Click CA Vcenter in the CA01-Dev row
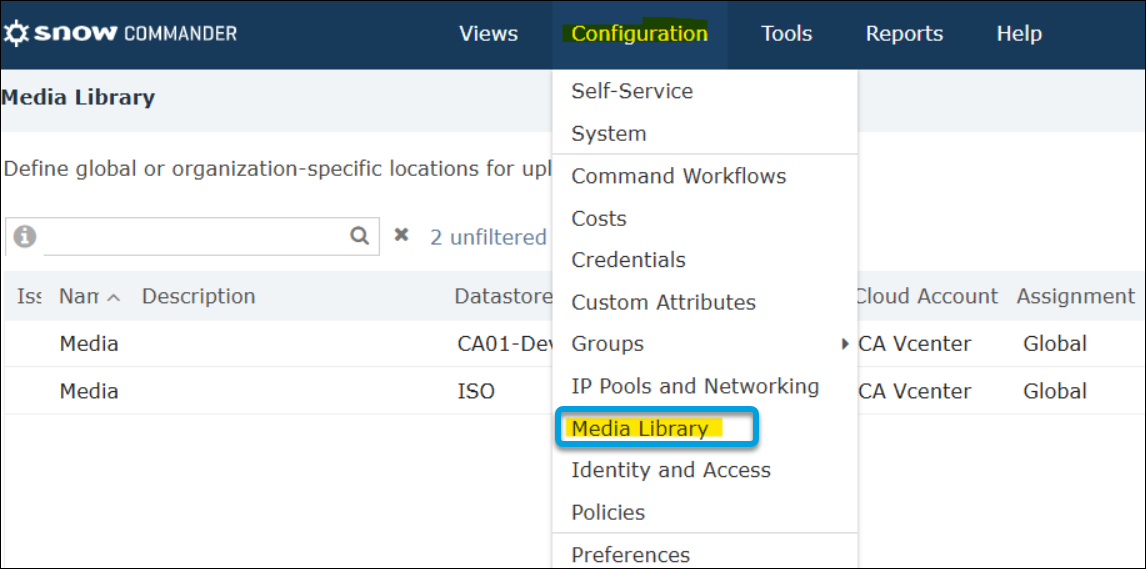 click(x=915, y=343)
